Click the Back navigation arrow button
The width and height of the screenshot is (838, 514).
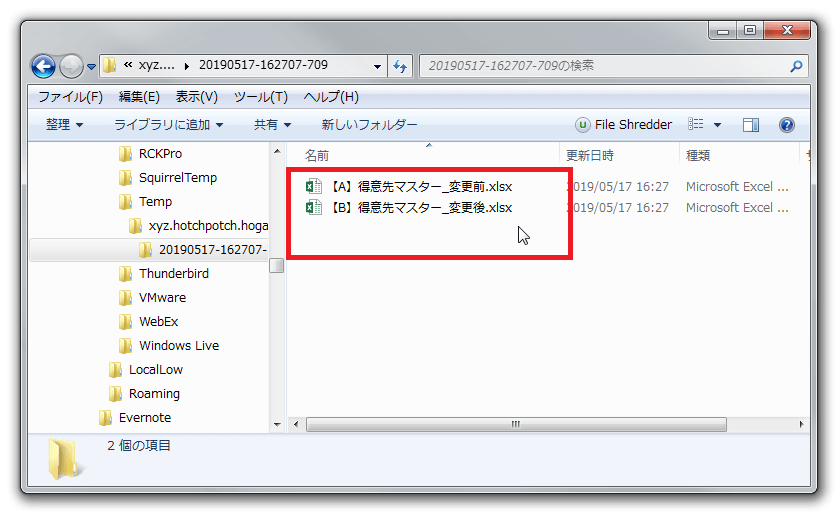(x=44, y=66)
